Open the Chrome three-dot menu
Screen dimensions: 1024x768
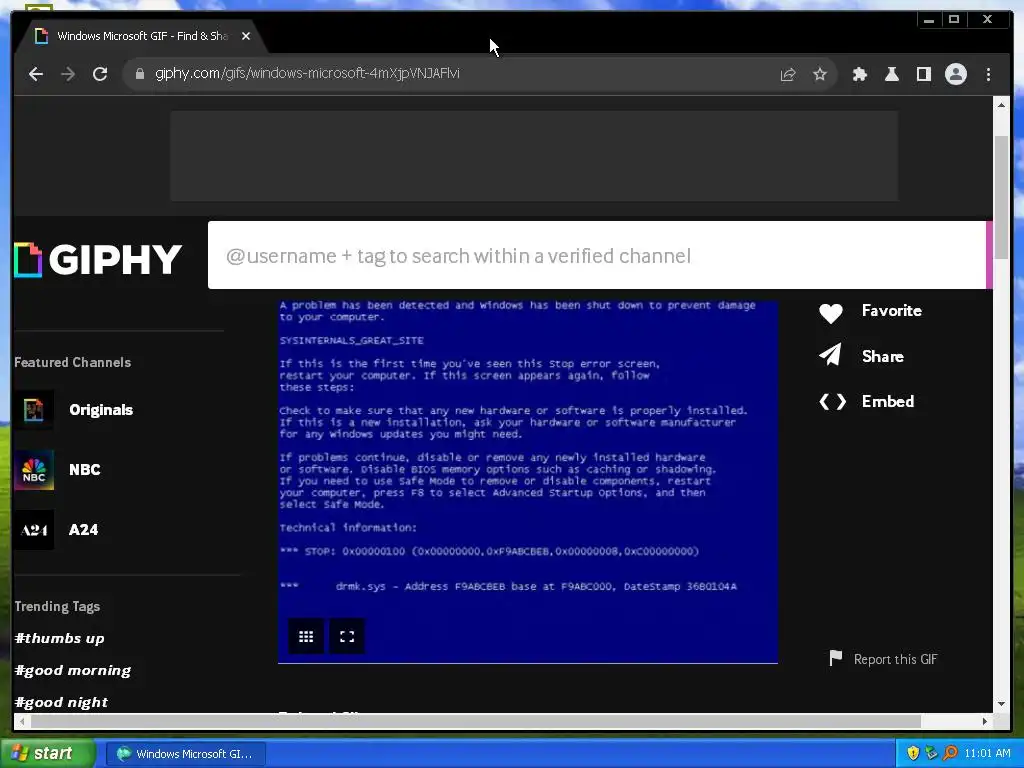click(988, 74)
